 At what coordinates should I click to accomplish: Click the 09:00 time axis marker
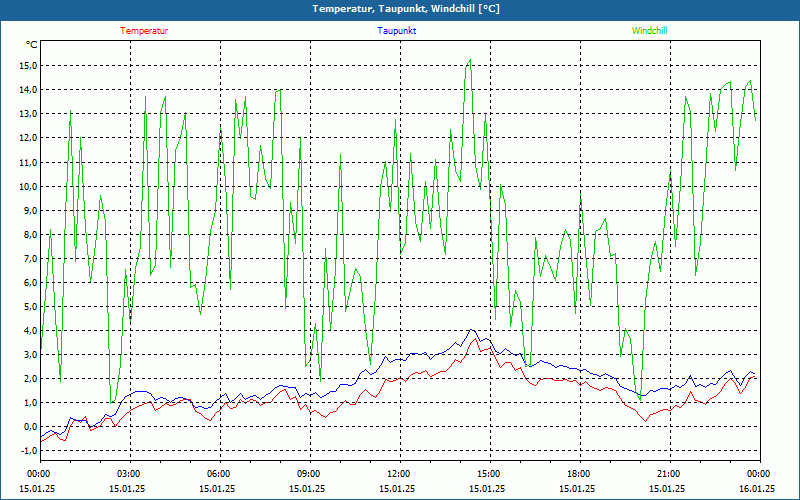(308, 474)
